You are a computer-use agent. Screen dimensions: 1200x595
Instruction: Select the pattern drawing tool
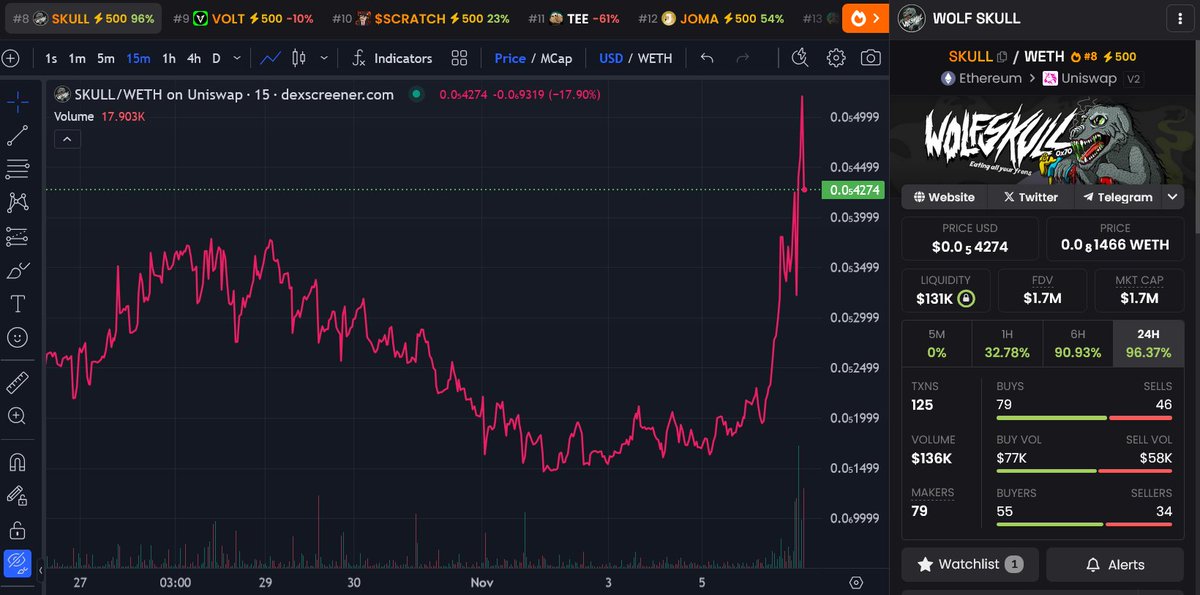click(x=17, y=202)
